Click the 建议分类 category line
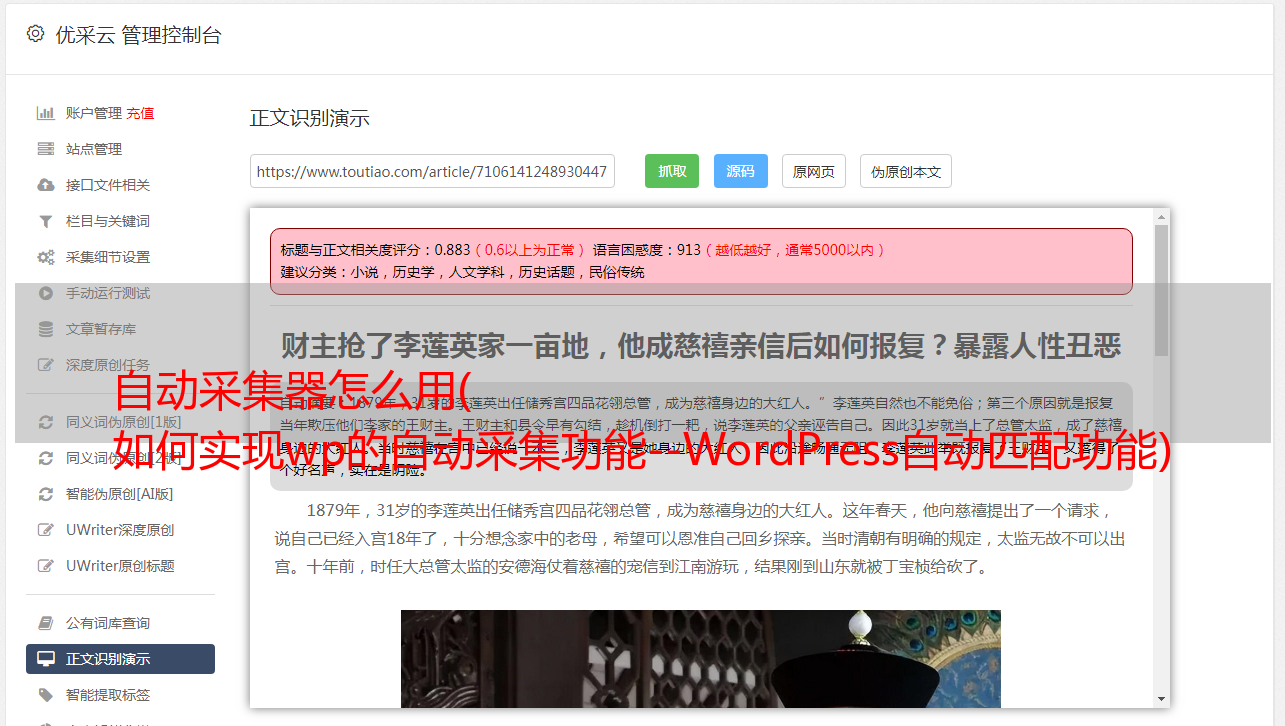The width and height of the screenshot is (1285, 726). pyautogui.click(x=463, y=272)
